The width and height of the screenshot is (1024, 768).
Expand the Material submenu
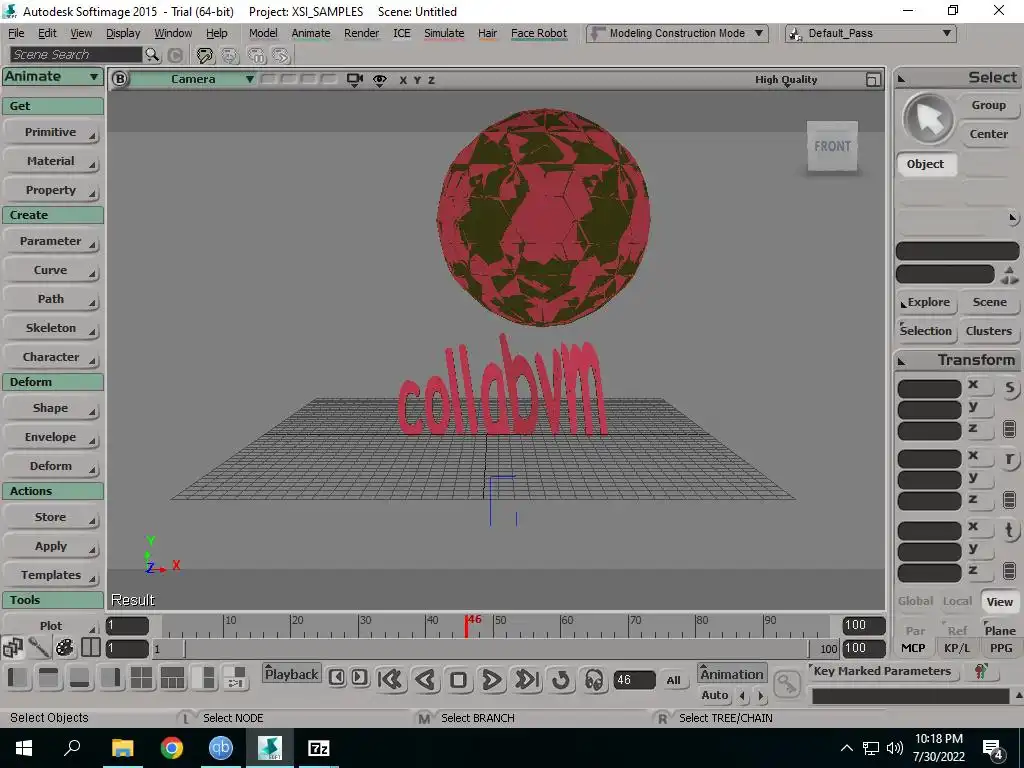tap(52, 161)
